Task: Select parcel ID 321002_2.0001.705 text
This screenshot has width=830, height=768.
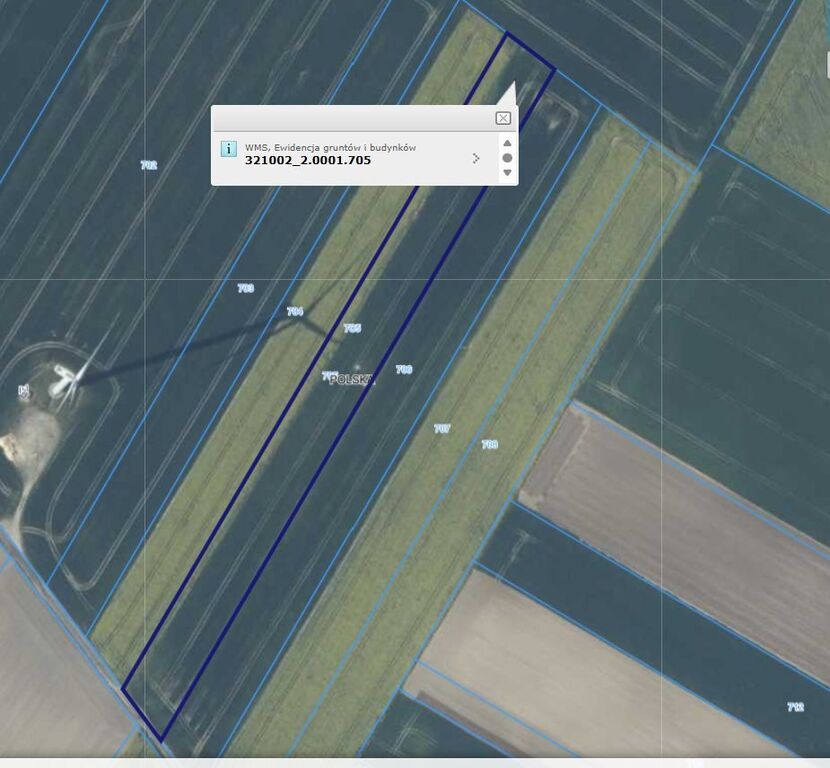Action: tap(307, 160)
